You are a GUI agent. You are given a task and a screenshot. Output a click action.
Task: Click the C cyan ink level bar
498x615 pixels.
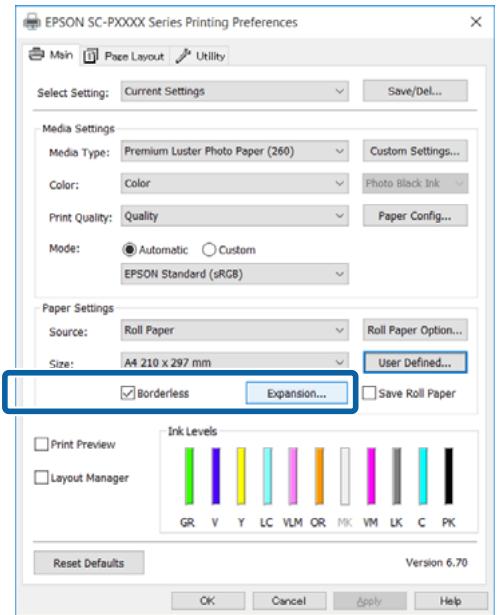coord(423,476)
